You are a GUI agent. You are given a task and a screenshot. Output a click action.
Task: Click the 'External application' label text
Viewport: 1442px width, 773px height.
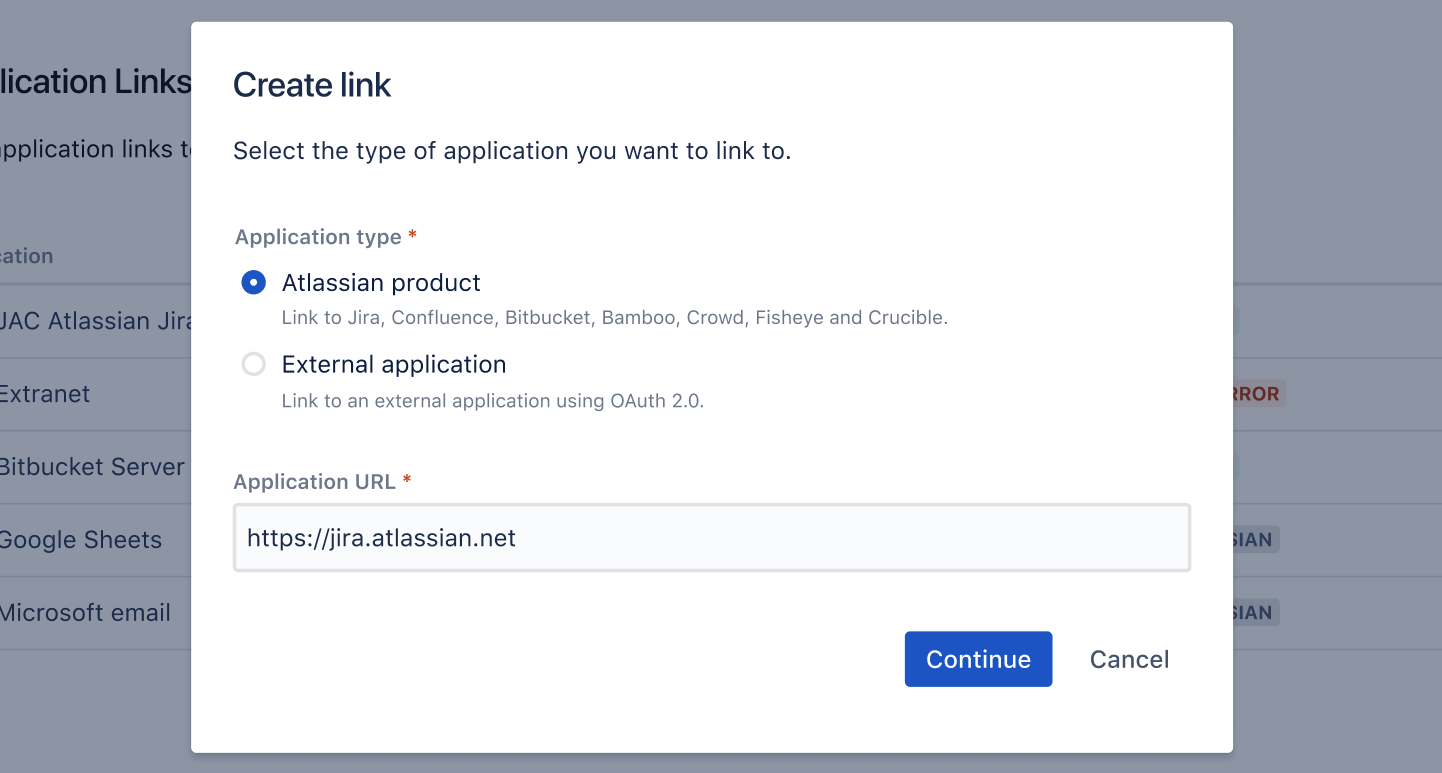coord(394,364)
